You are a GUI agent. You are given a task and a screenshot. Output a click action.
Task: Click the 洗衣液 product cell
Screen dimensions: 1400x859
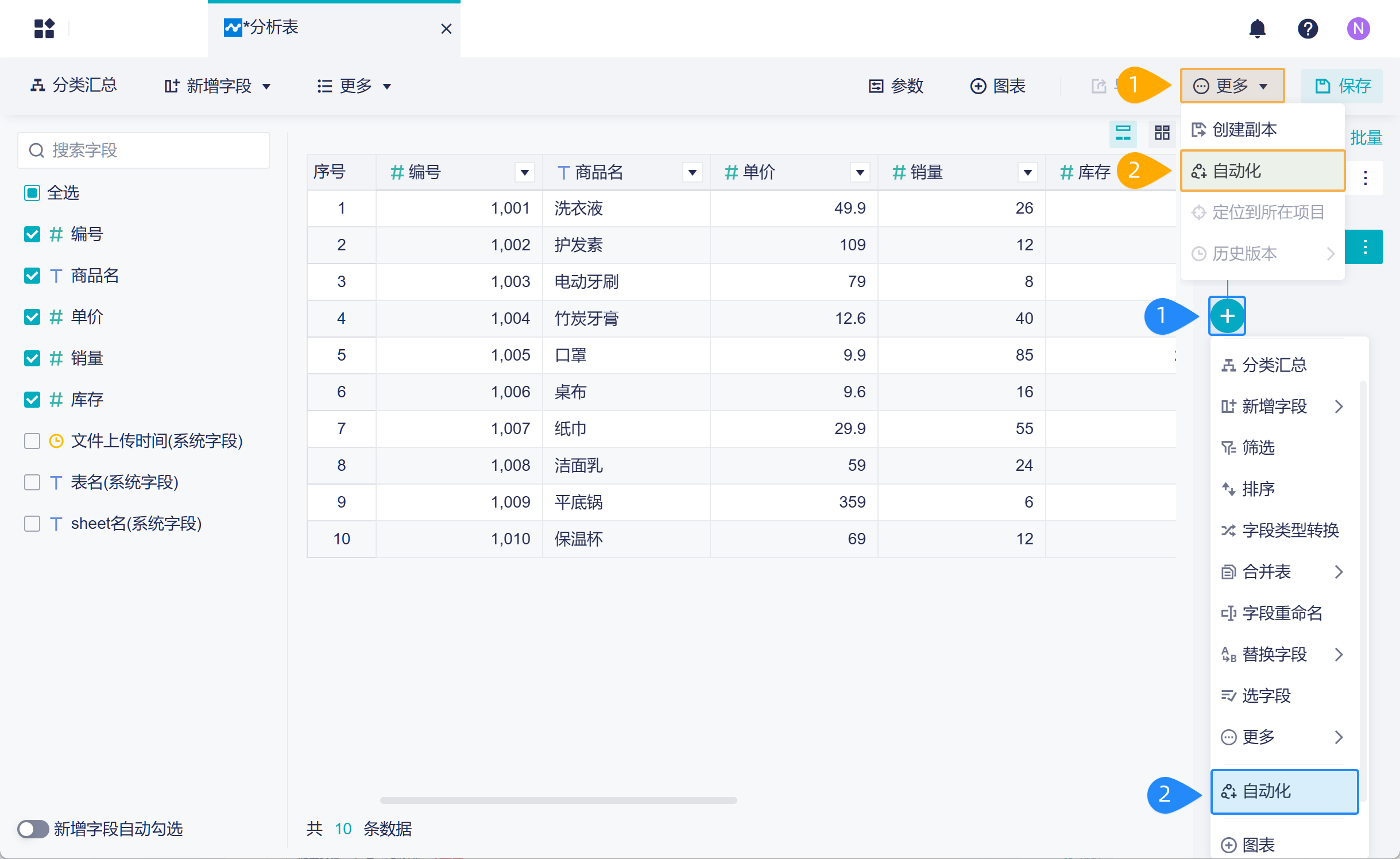pyautogui.click(x=626, y=208)
